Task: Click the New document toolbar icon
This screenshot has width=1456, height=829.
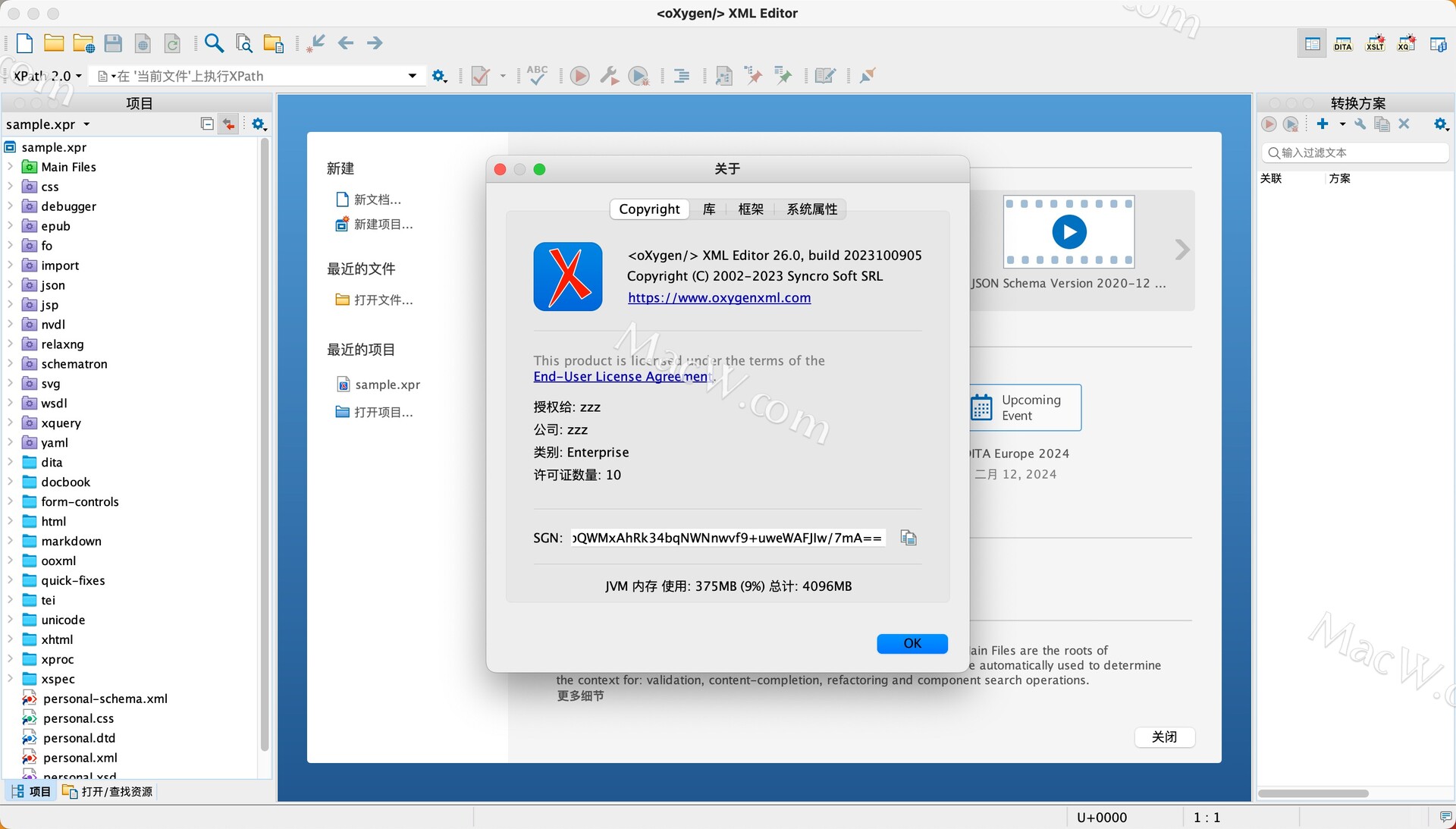Action: 24,43
